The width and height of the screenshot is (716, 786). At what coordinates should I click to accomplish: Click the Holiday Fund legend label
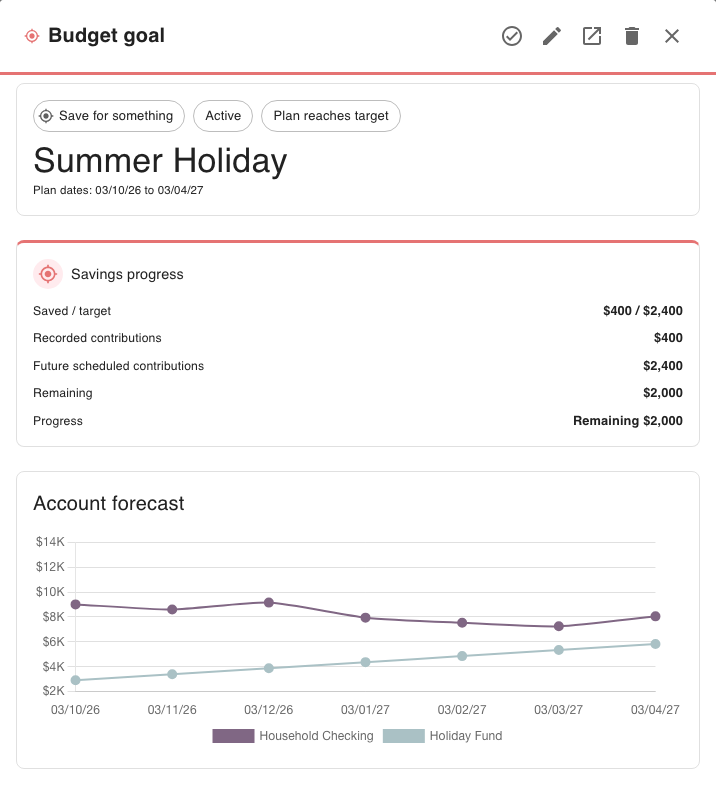(466, 736)
